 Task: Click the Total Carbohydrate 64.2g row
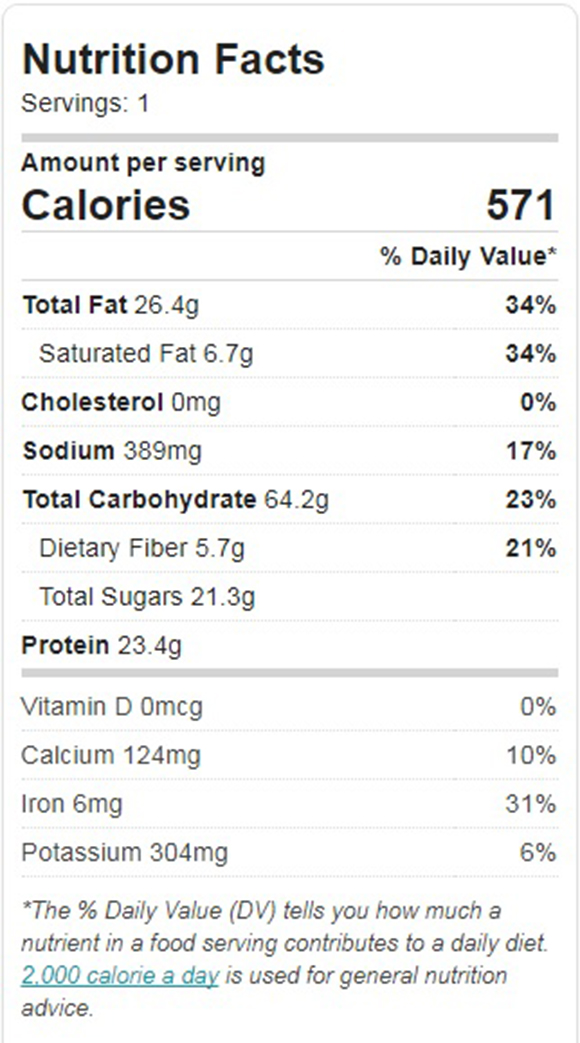click(289, 500)
